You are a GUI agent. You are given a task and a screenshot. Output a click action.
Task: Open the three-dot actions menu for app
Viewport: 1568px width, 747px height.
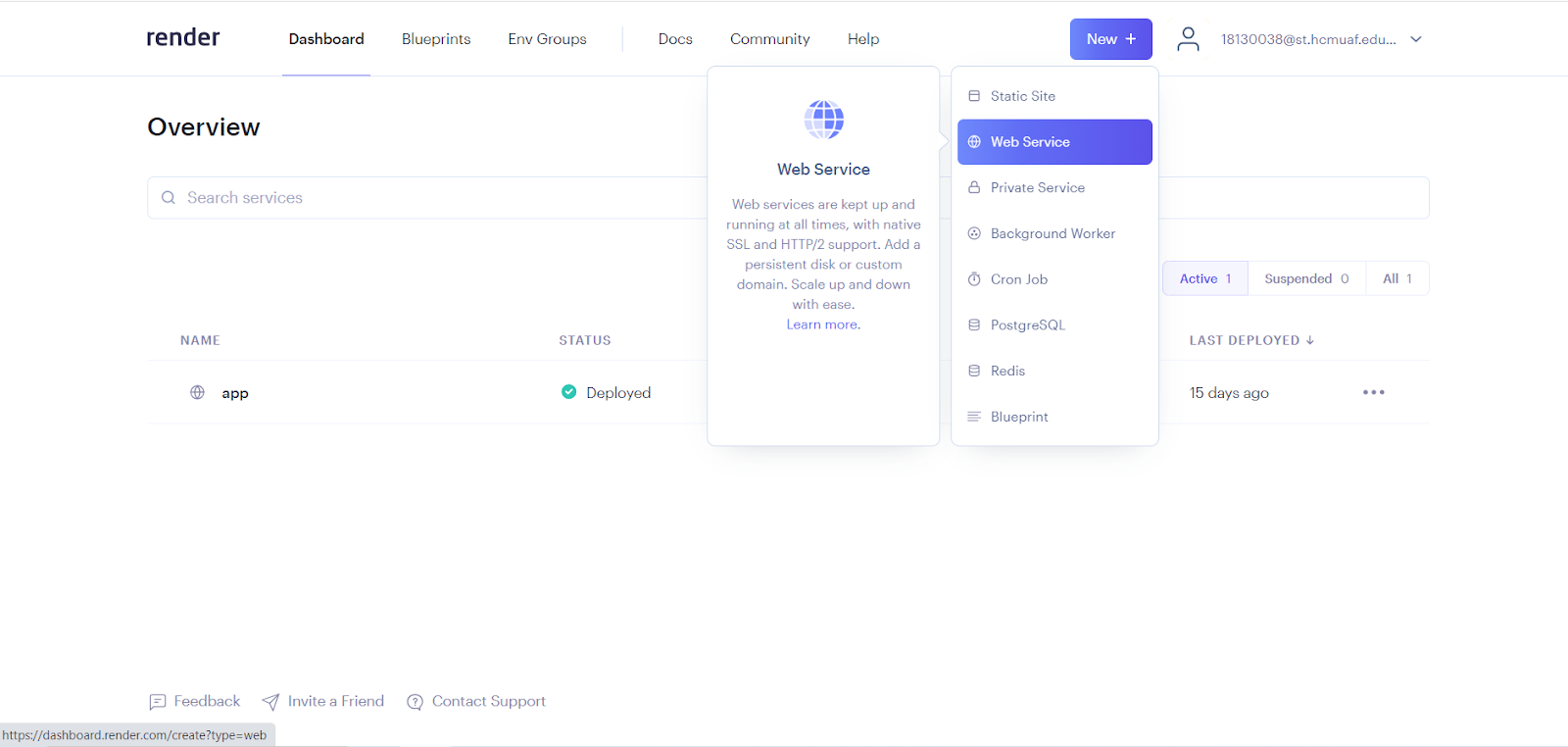pyautogui.click(x=1374, y=392)
